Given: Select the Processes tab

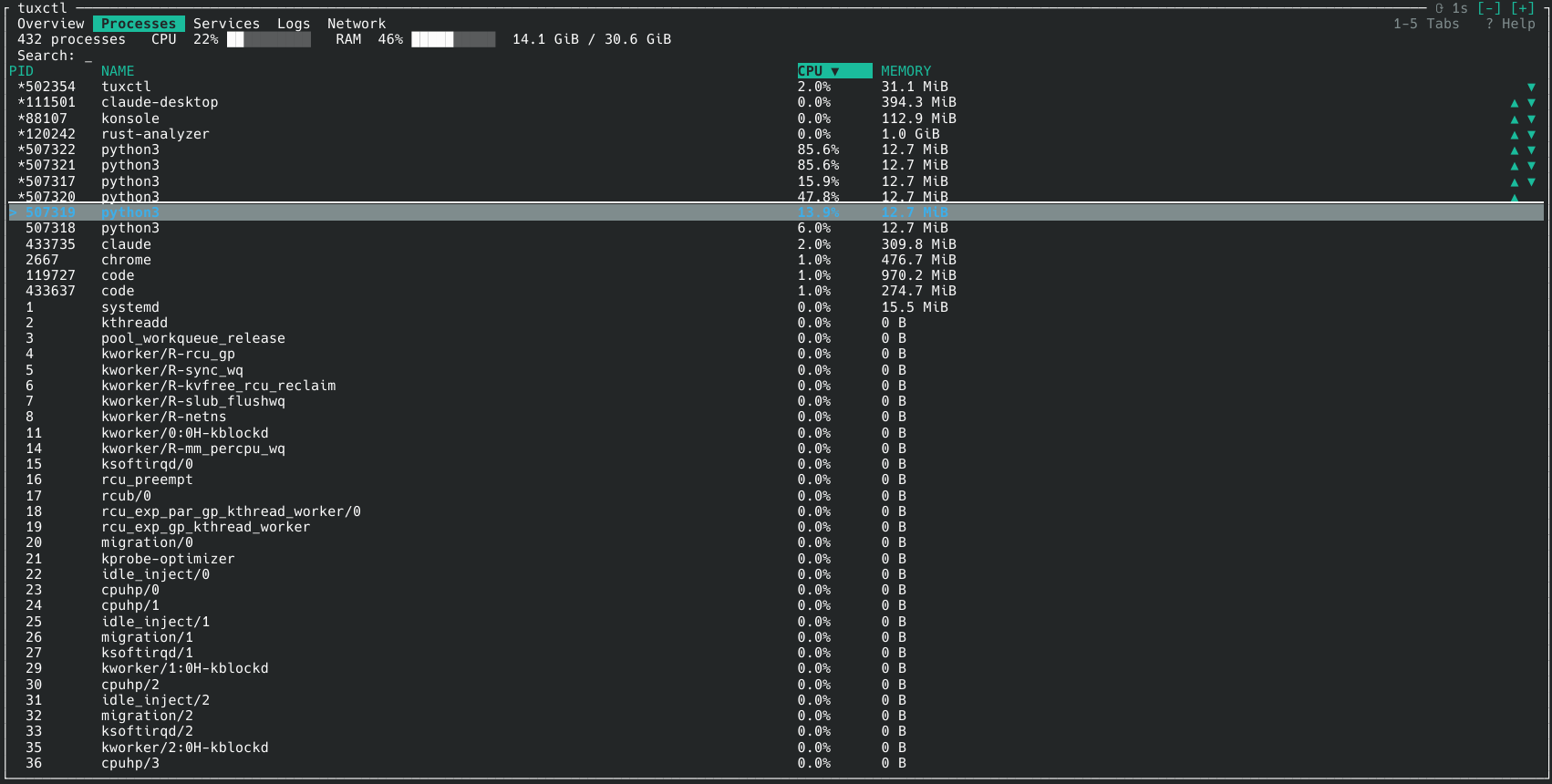Looking at the screenshot, I should click(x=139, y=24).
